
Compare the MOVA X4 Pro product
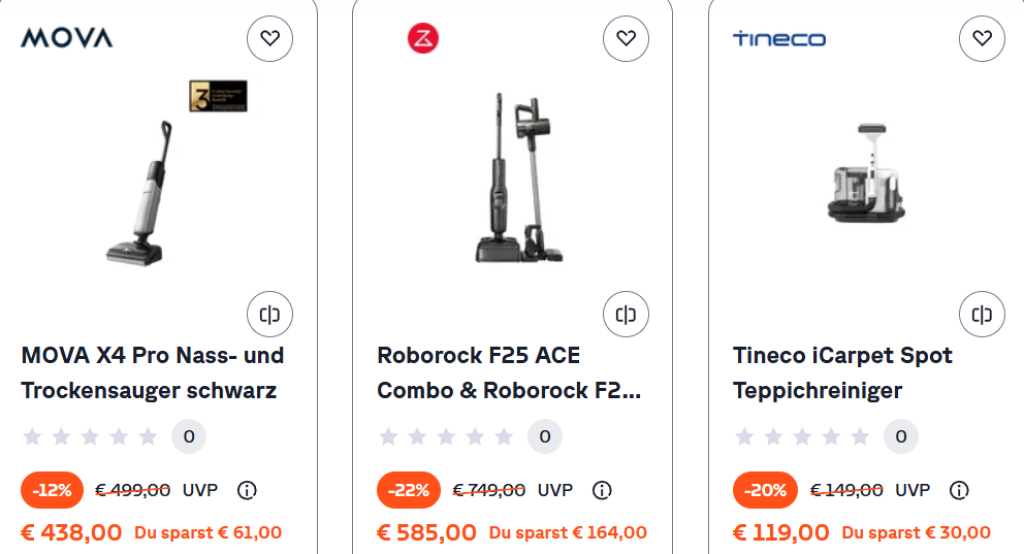click(270, 315)
